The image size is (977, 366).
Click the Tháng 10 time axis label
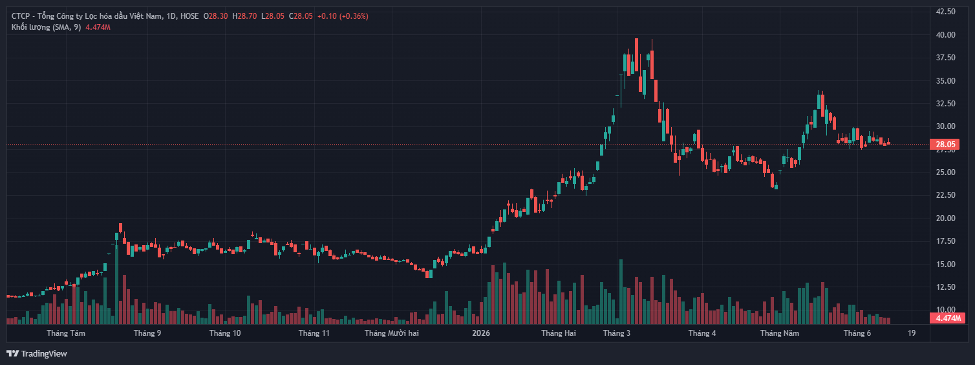coord(226,334)
